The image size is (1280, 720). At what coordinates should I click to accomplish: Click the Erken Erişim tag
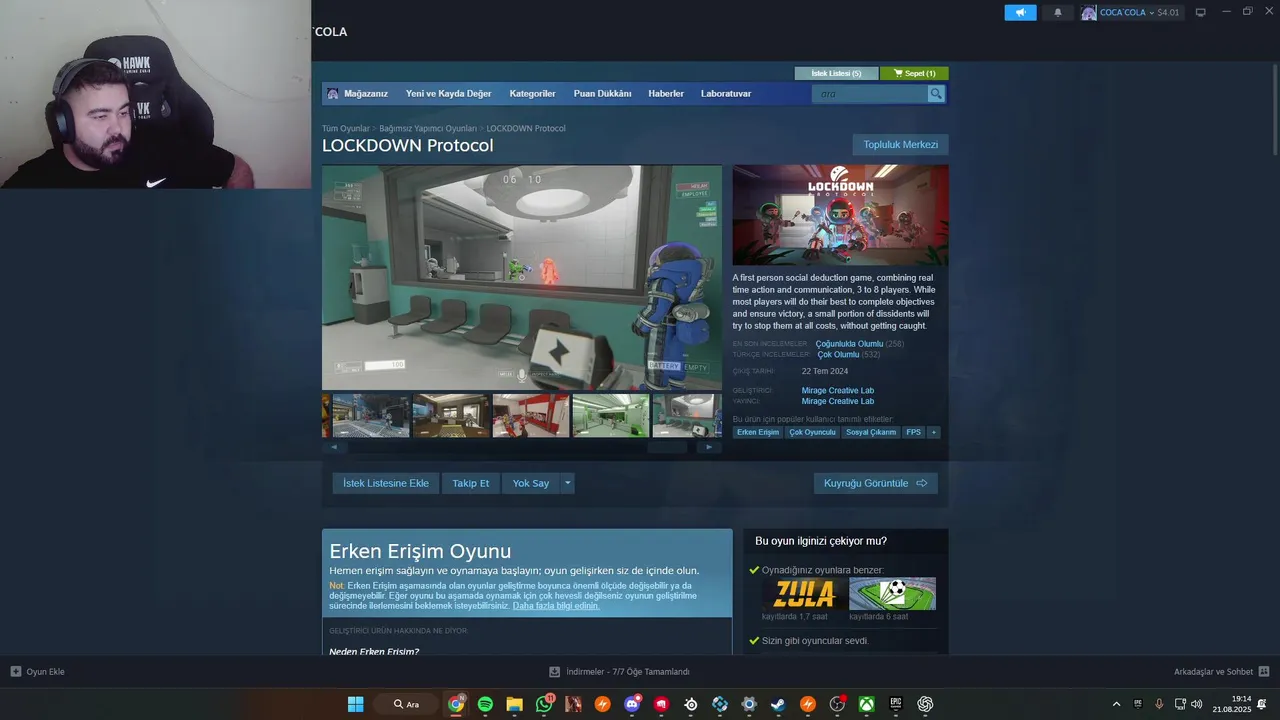tap(758, 432)
